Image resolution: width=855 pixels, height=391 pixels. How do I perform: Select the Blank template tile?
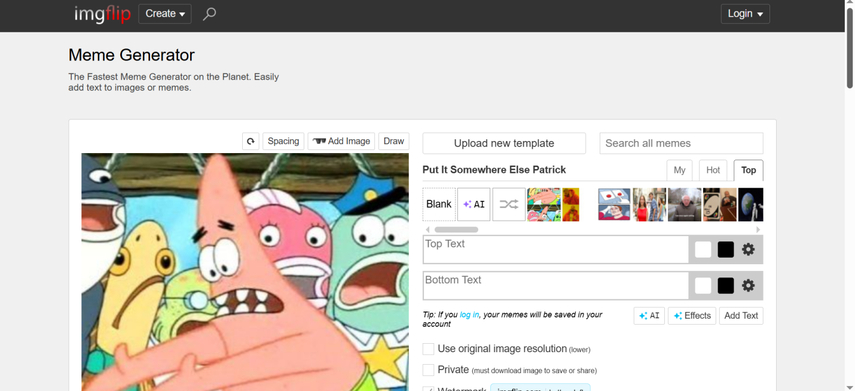coord(439,204)
